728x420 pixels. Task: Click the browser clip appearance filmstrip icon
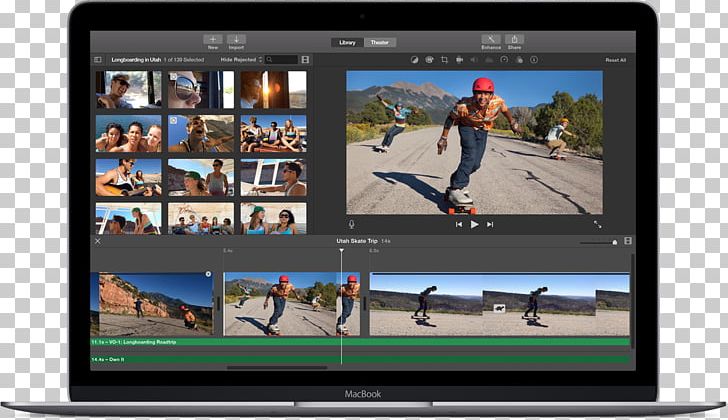pyautogui.click(x=305, y=60)
